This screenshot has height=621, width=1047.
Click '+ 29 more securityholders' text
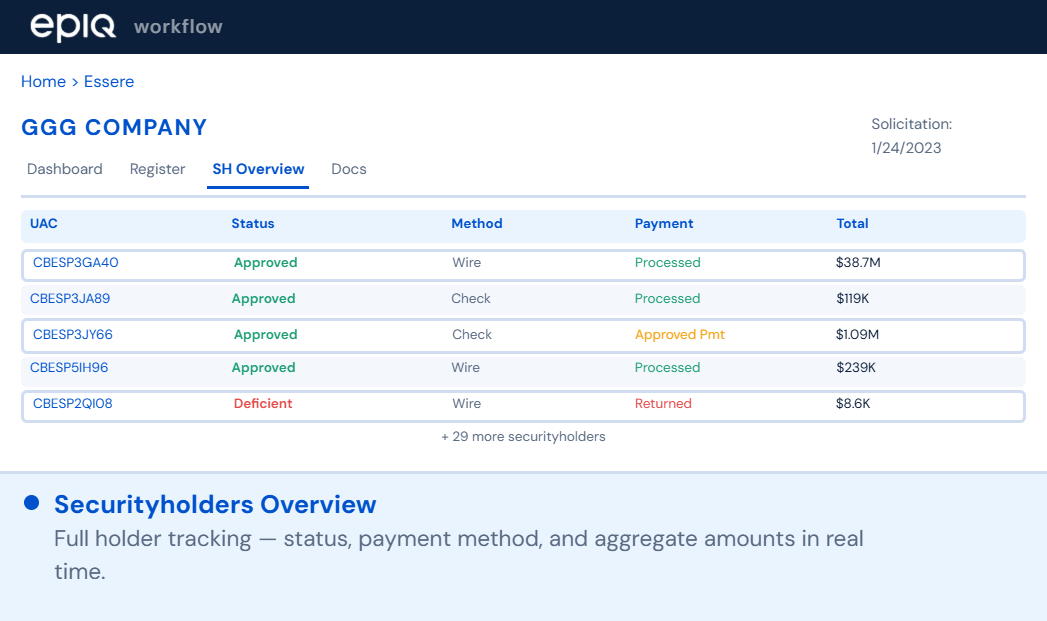(524, 437)
